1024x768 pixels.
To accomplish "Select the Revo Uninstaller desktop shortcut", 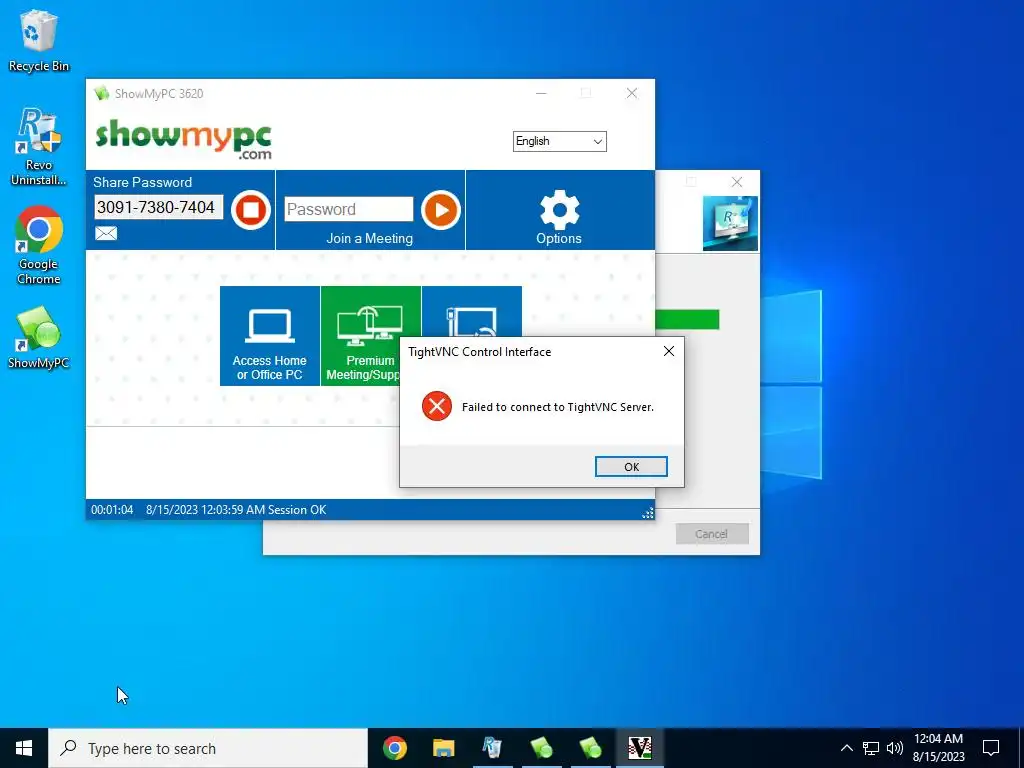I will click(x=39, y=147).
